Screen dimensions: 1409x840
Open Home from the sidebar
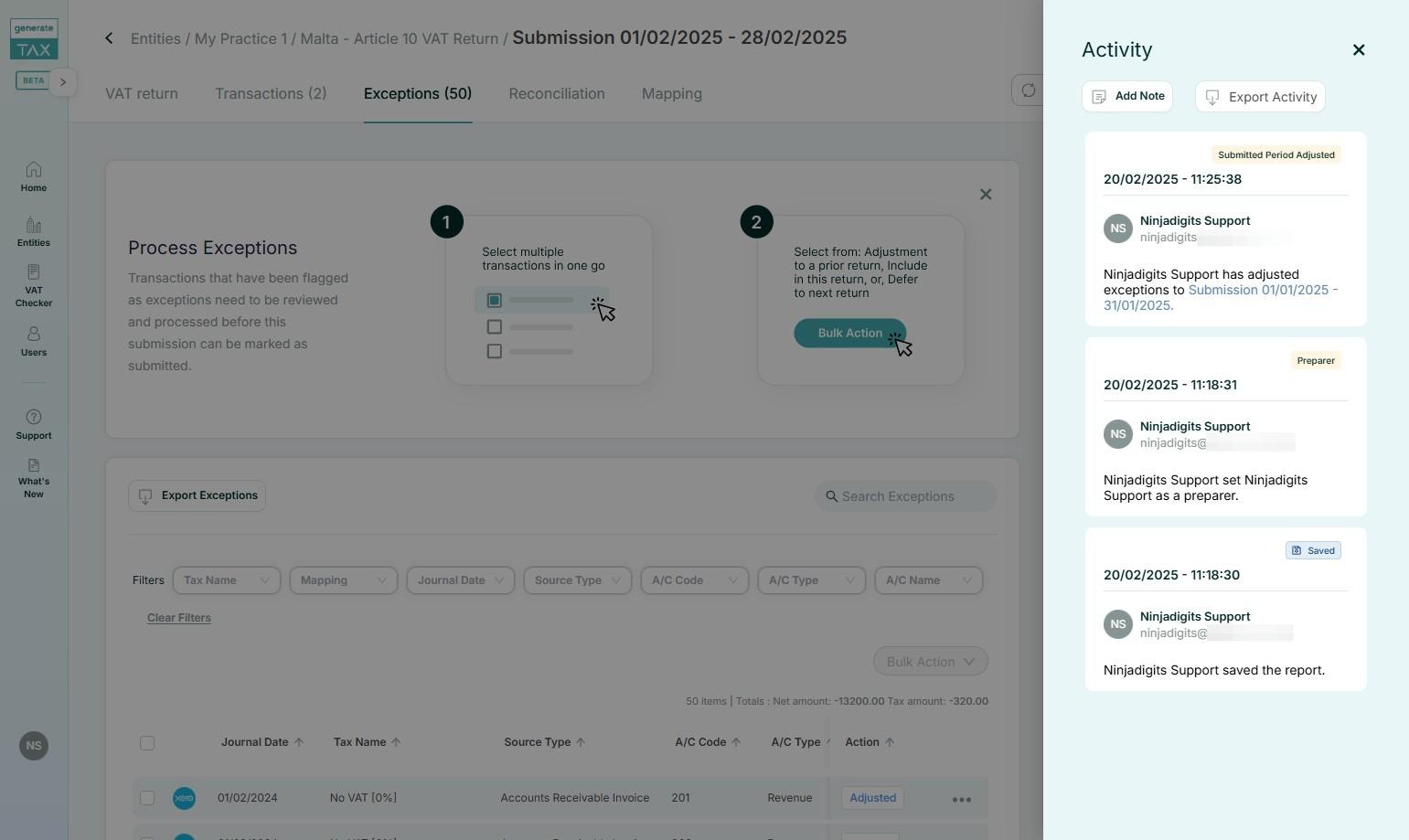tap(34, 176)
